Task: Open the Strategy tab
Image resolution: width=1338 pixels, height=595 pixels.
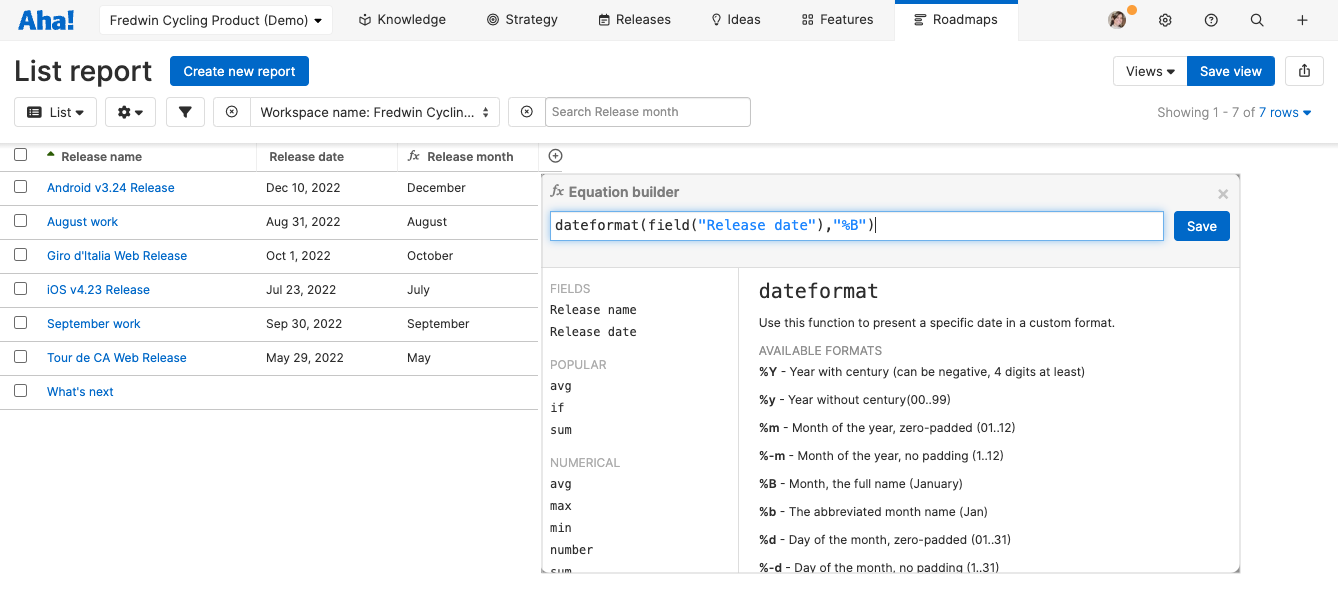Action: click(522, 20)
